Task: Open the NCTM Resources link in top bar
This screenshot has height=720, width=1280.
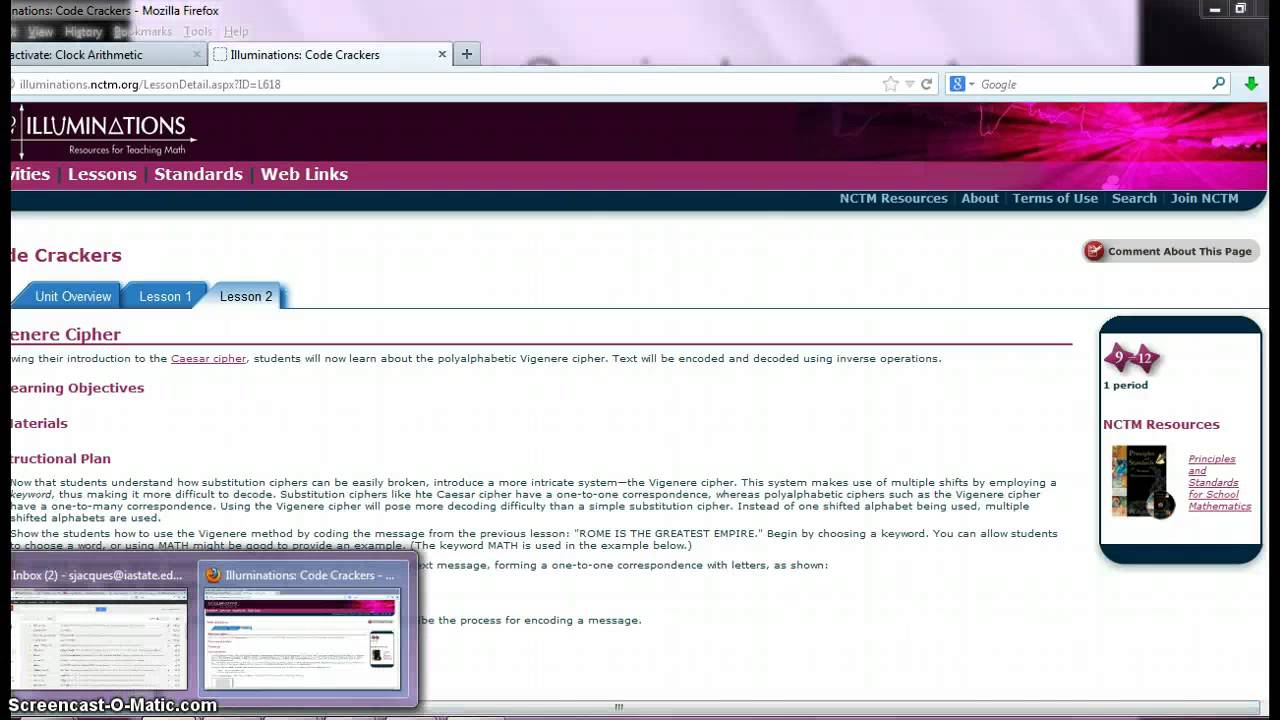Action: tap(893, 198)
